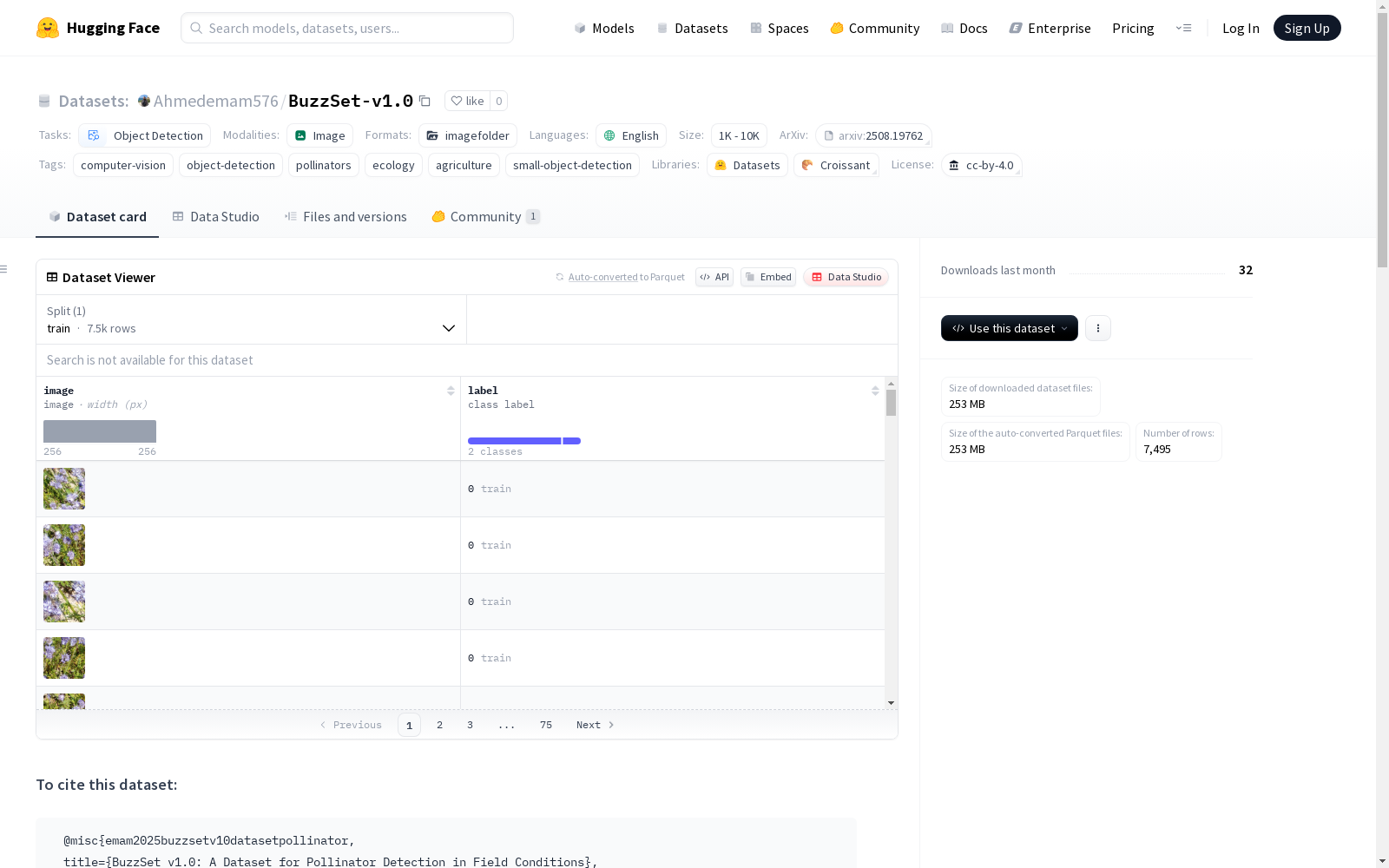Click the Embed button
The image size is (1389, 868).
768,277
